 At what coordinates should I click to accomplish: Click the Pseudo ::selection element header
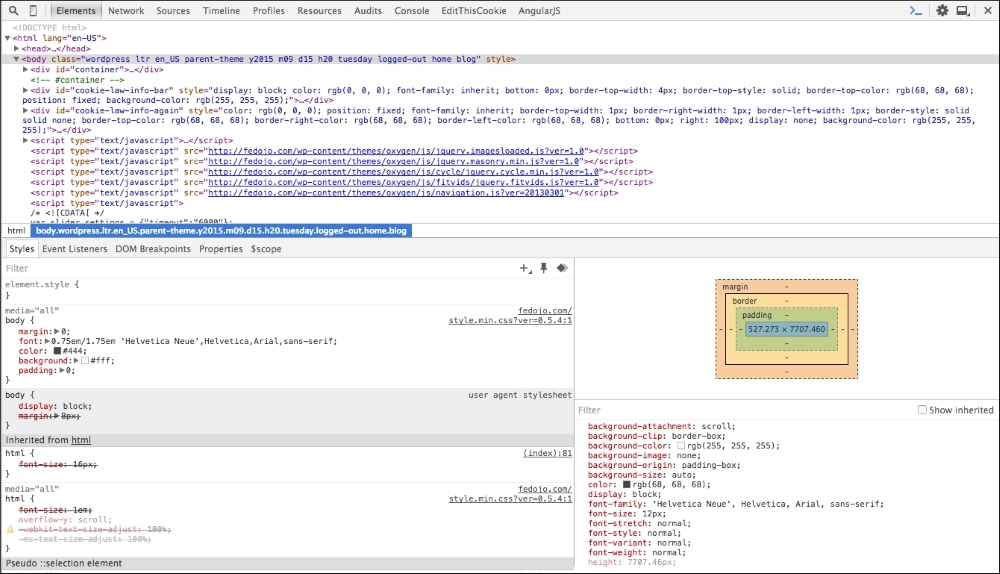[x=287, y=563]
